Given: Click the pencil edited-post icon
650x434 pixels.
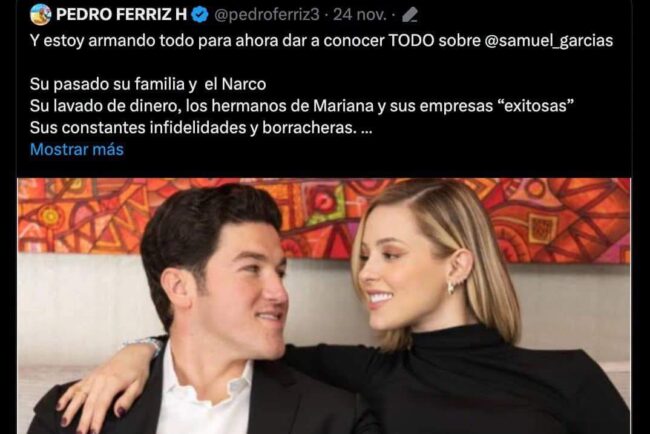Looking at the screenshot, I should 410,15.
